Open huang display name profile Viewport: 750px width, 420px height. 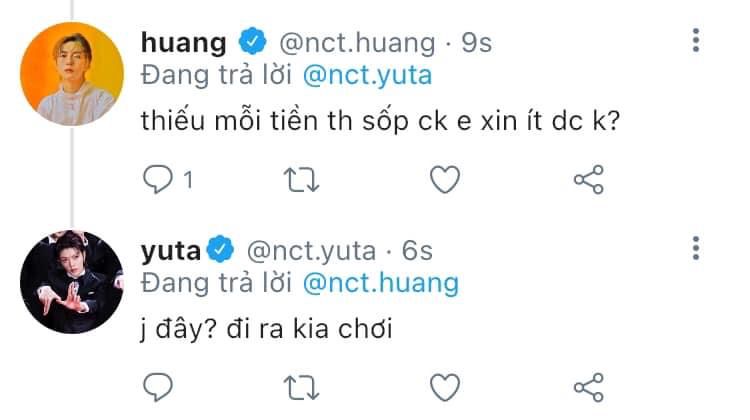184,43
